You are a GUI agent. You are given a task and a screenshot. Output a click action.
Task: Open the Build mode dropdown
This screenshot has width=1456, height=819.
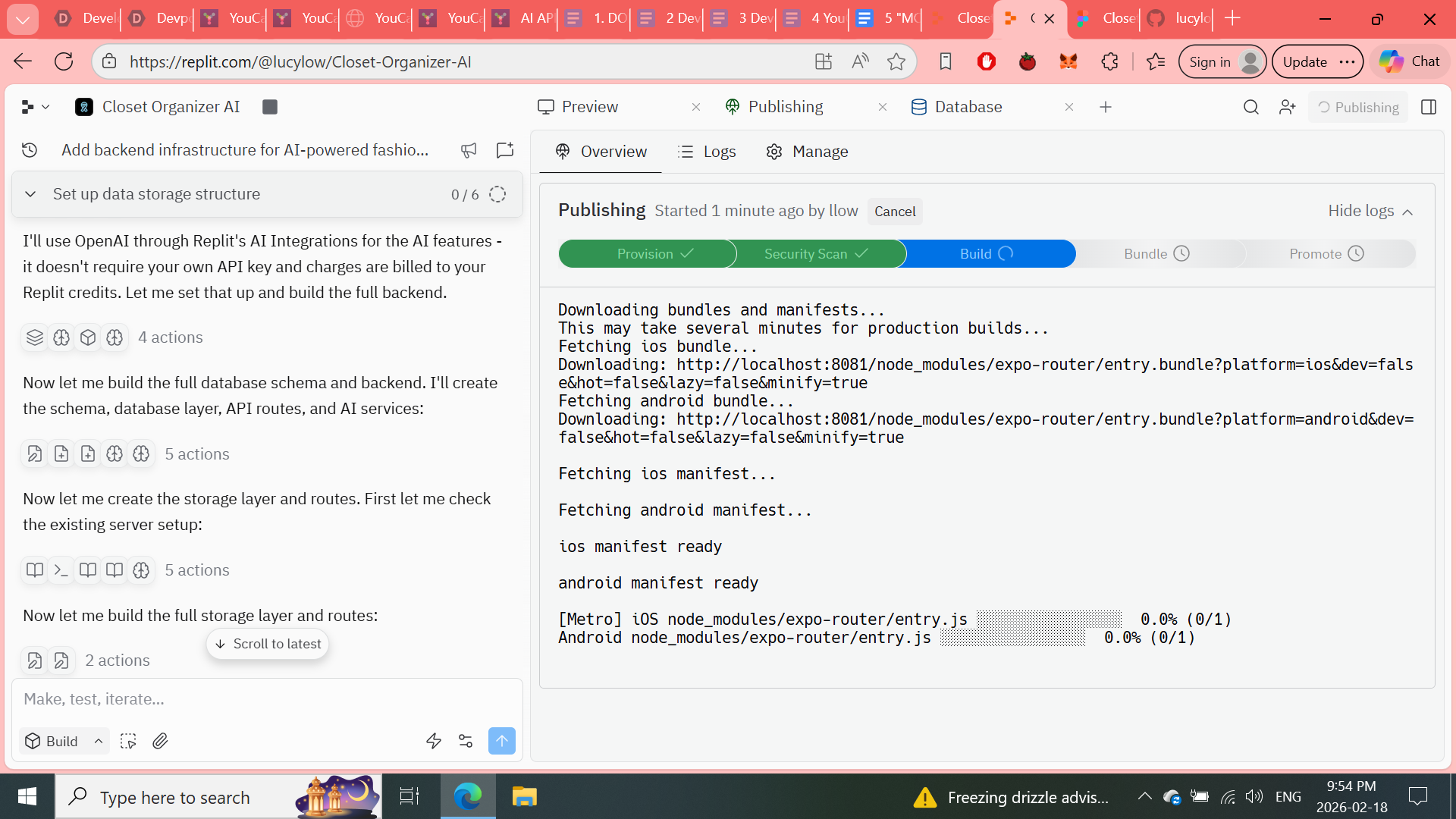(x=64, y=741)
